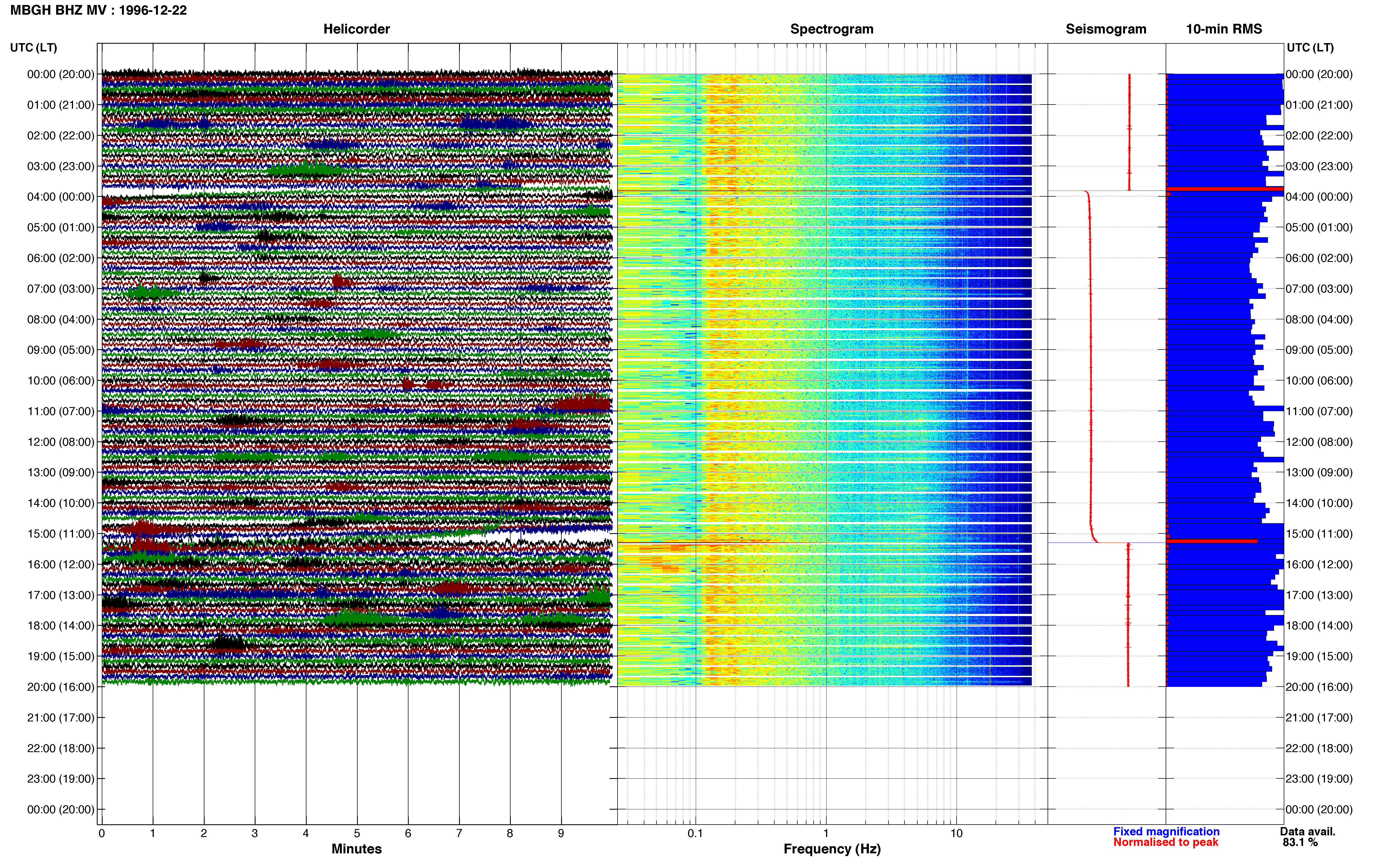This screenshot has width=1388, height=868.
Task: Click the 'Seismogram' panel heading
Action: [1106, 29]
